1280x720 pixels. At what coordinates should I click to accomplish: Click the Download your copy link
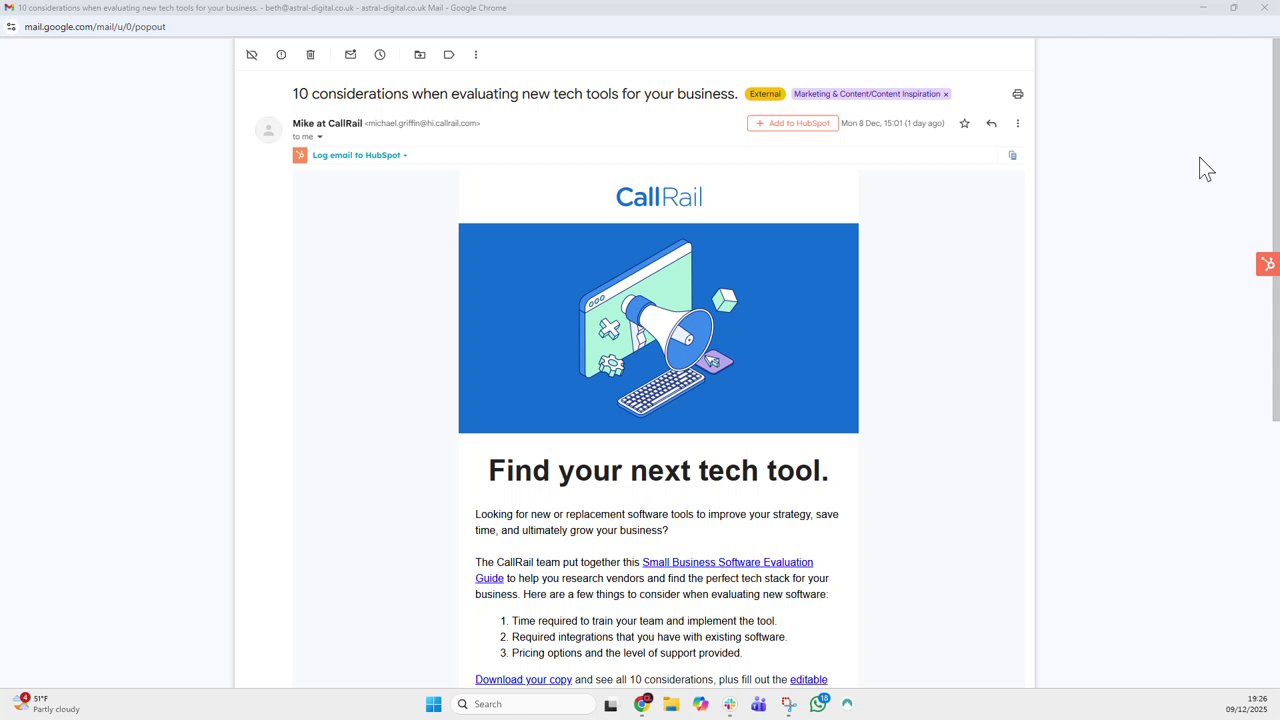point(523,680)
